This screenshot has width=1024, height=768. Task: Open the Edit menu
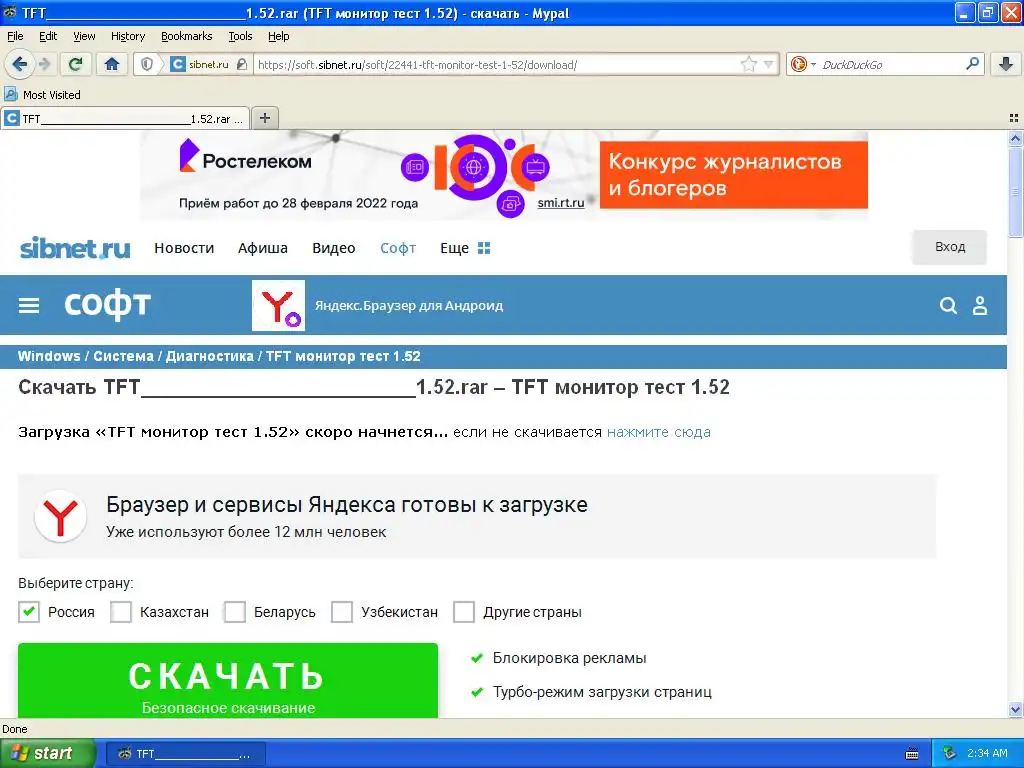[48, 36]
